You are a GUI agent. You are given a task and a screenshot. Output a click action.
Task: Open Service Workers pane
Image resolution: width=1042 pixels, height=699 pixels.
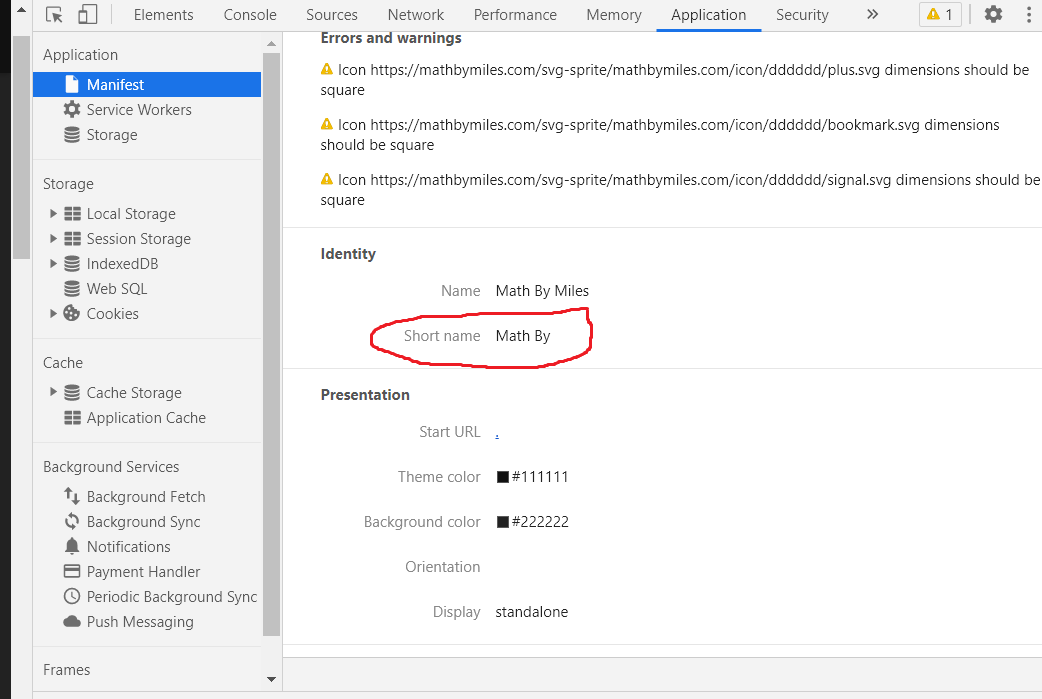[139, 110]
